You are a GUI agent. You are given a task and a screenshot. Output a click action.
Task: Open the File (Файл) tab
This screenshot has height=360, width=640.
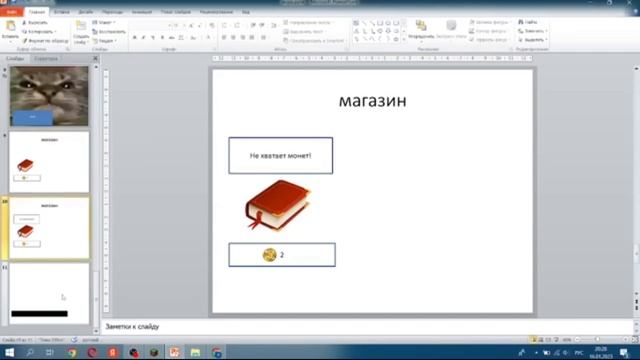(x=11, y=12)
